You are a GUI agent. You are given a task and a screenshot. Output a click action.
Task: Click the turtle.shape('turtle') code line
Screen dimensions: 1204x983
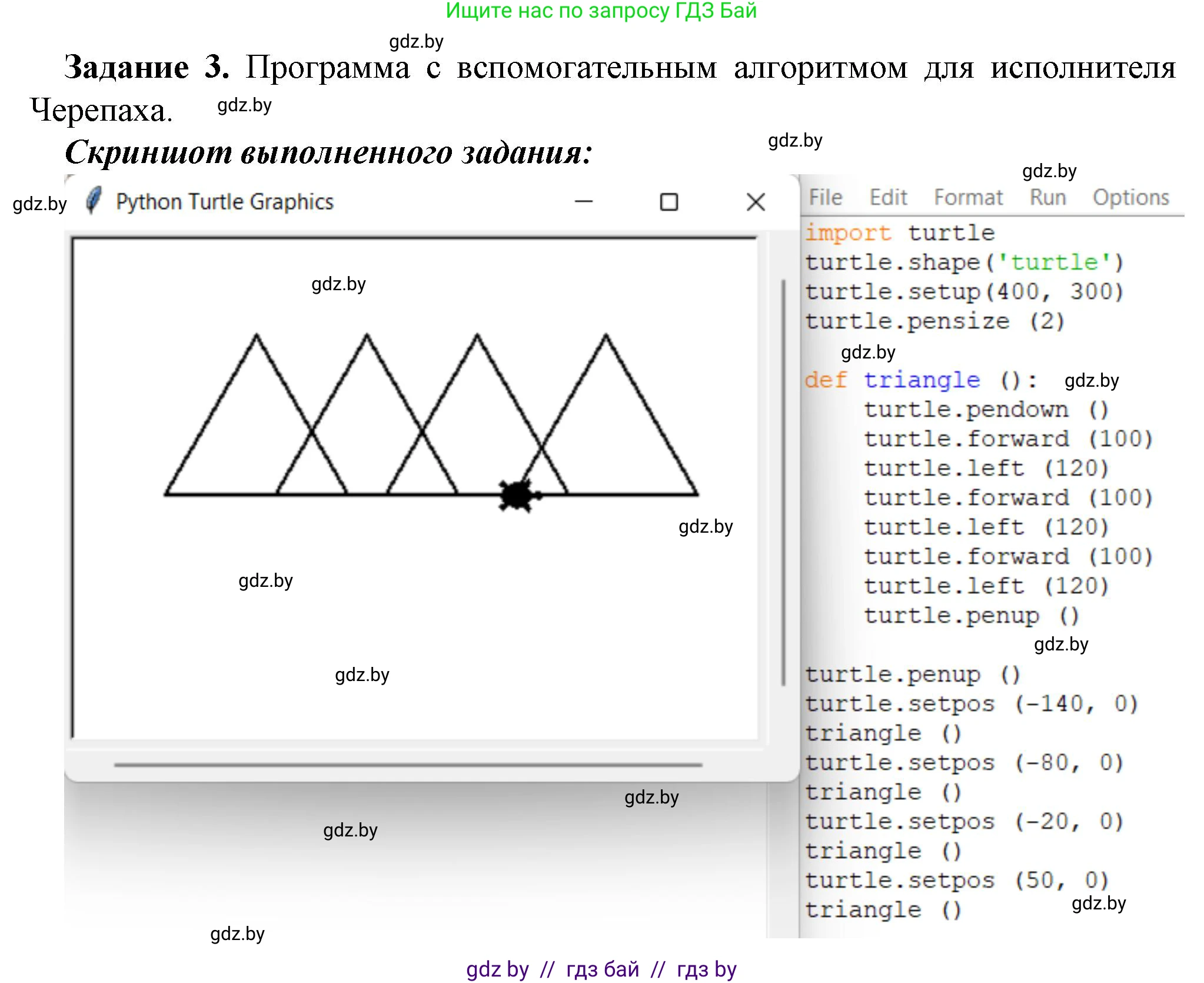(964, 262)
